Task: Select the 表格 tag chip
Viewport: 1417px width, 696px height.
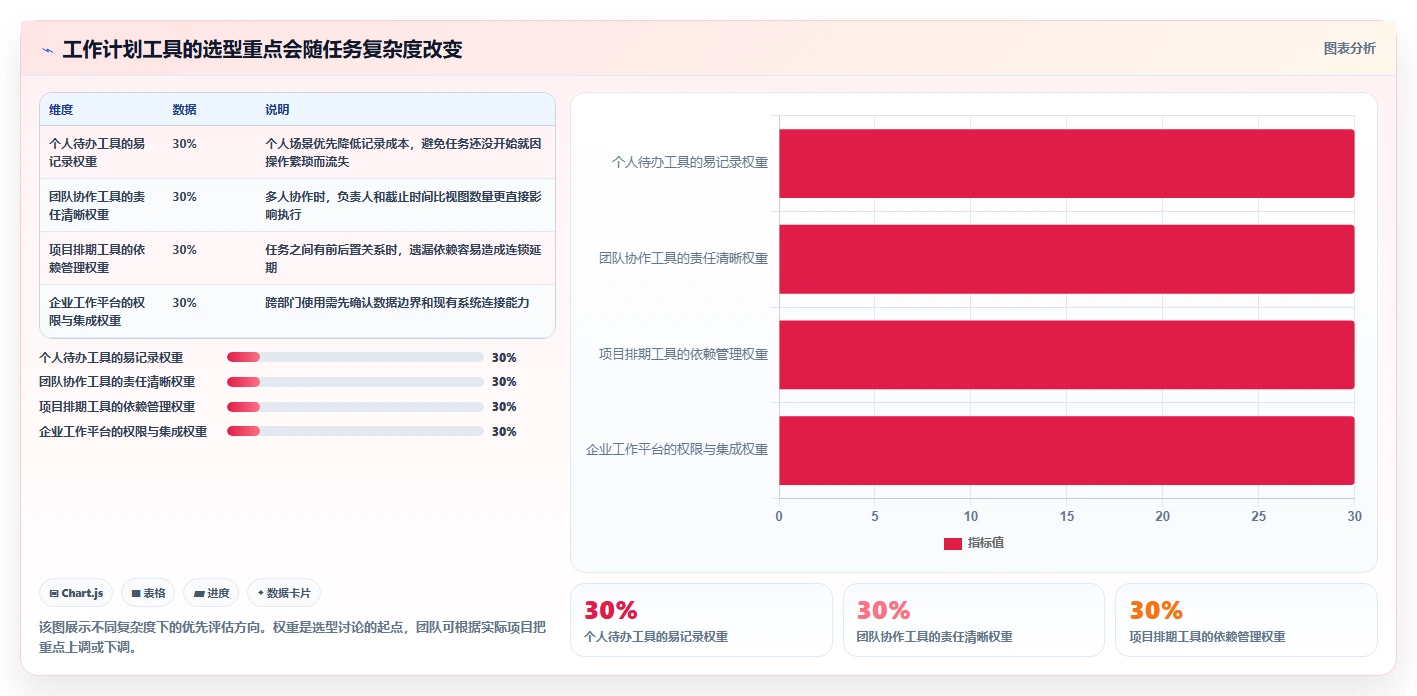Action: click(148, 593)
